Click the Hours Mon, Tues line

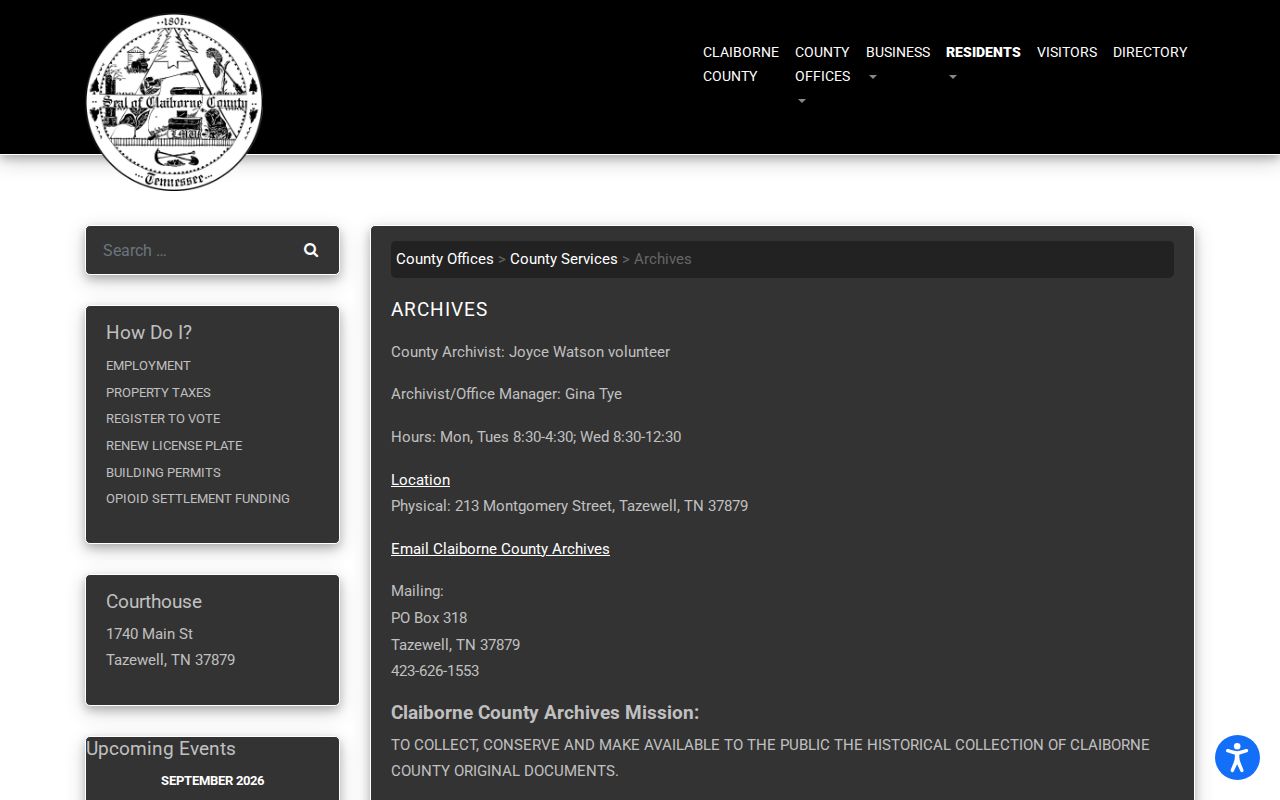[536, 437]
